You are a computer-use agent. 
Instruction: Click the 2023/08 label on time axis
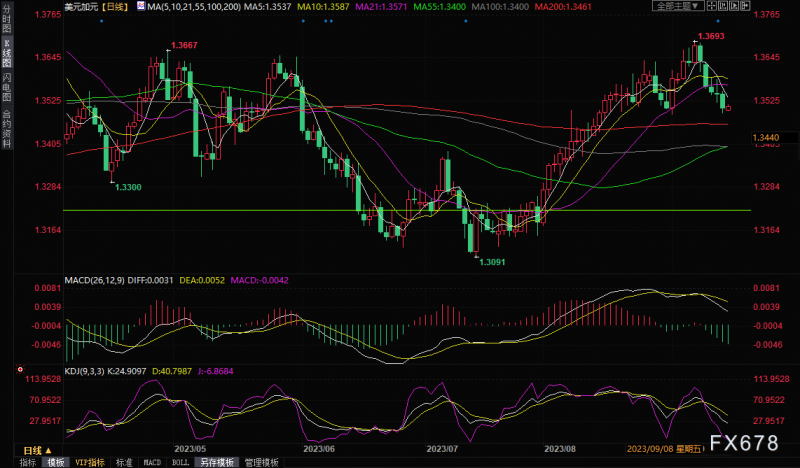pos(560,449)
